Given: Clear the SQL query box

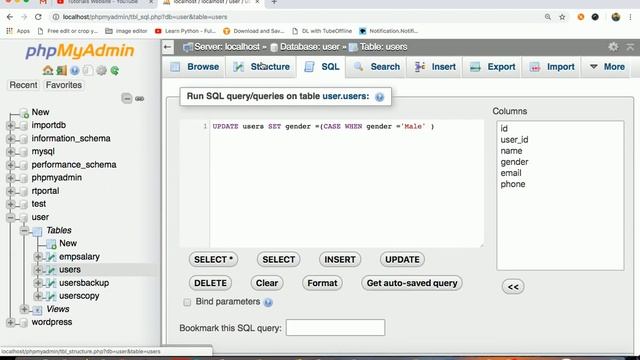Looking at the screenshot, I should [267, 283].
